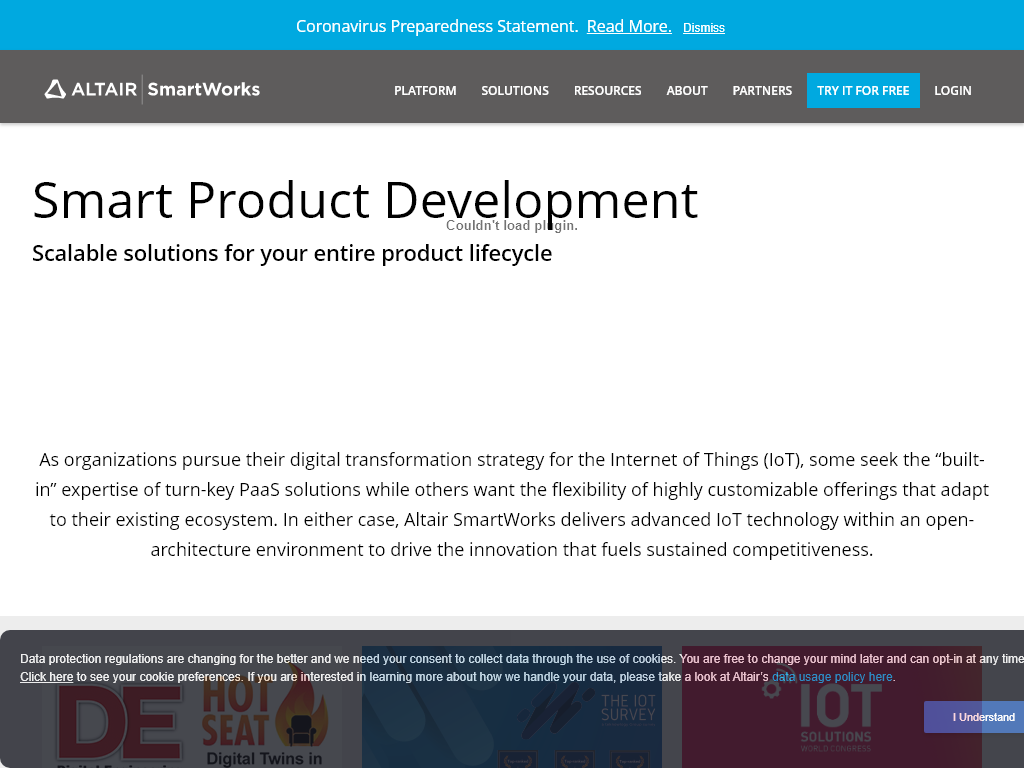Click the Scalable solutions subtitle text

[292, 253]
